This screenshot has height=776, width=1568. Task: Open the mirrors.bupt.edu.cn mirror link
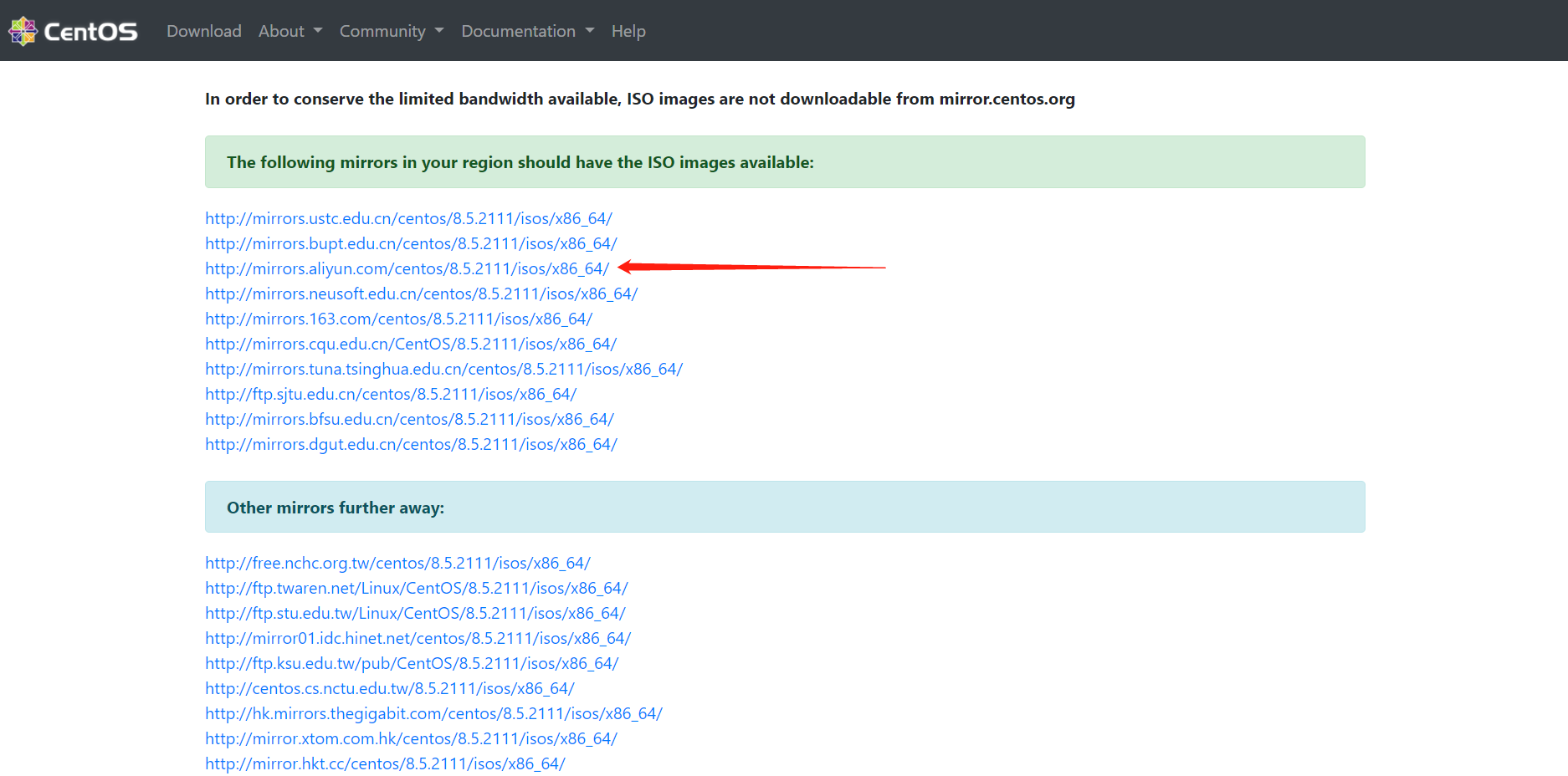(x=412, y=243)
